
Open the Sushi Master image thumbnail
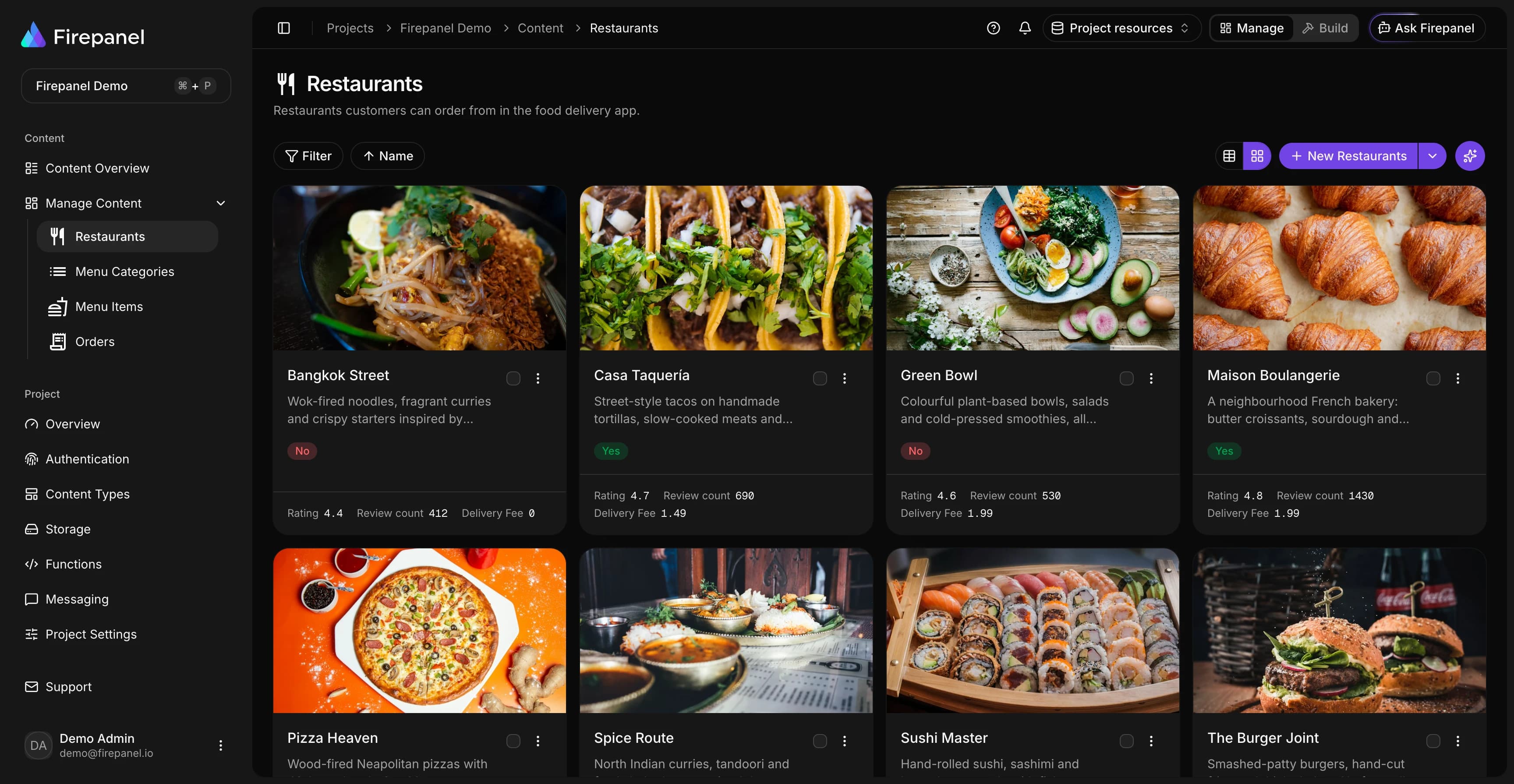tap(1033, 631)
